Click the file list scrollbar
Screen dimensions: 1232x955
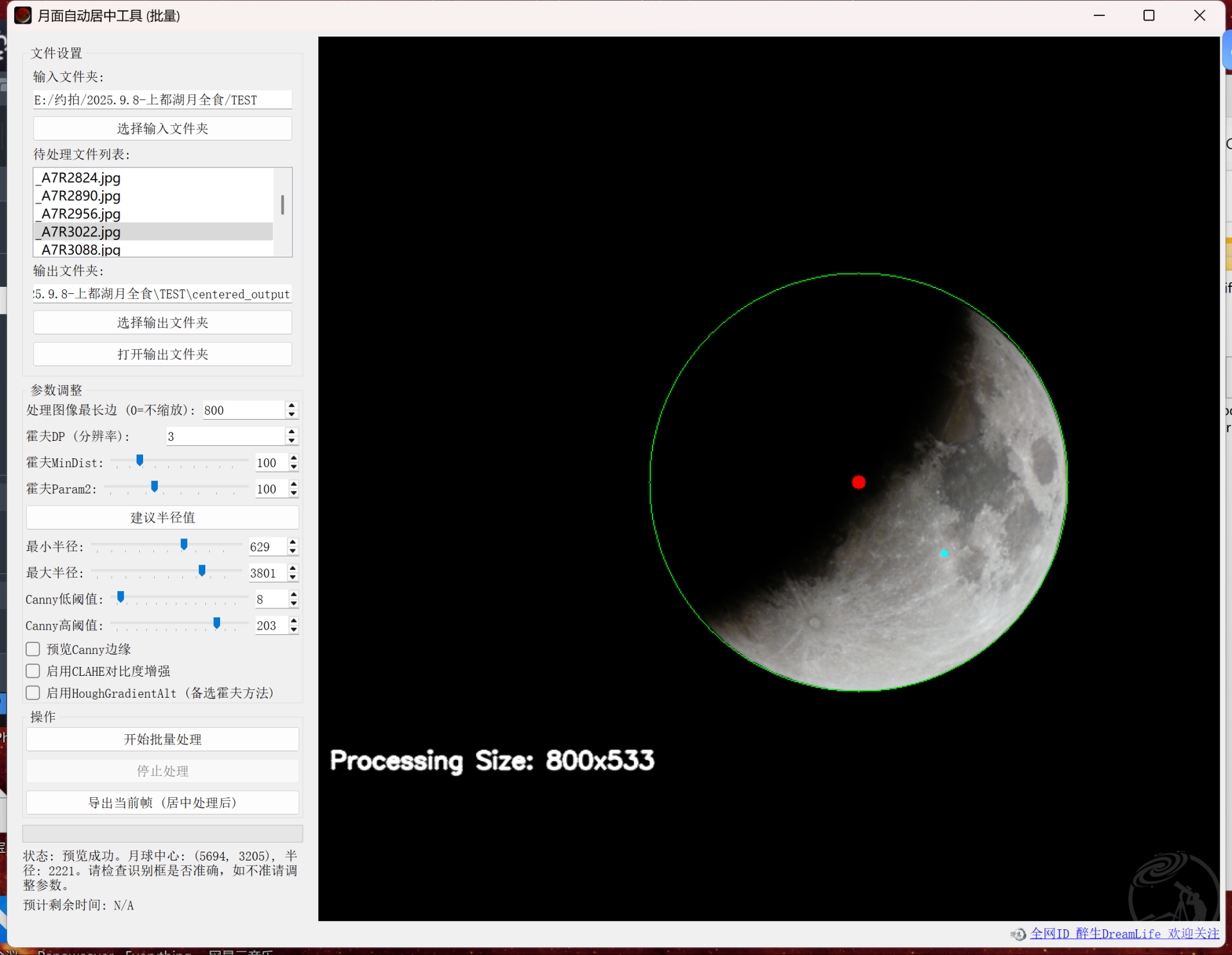tap(282, 205)
